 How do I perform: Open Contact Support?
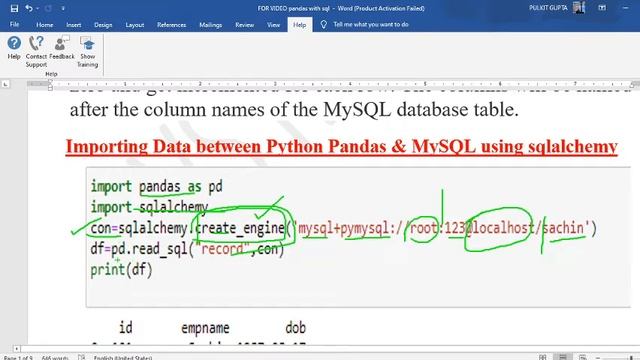36,52
